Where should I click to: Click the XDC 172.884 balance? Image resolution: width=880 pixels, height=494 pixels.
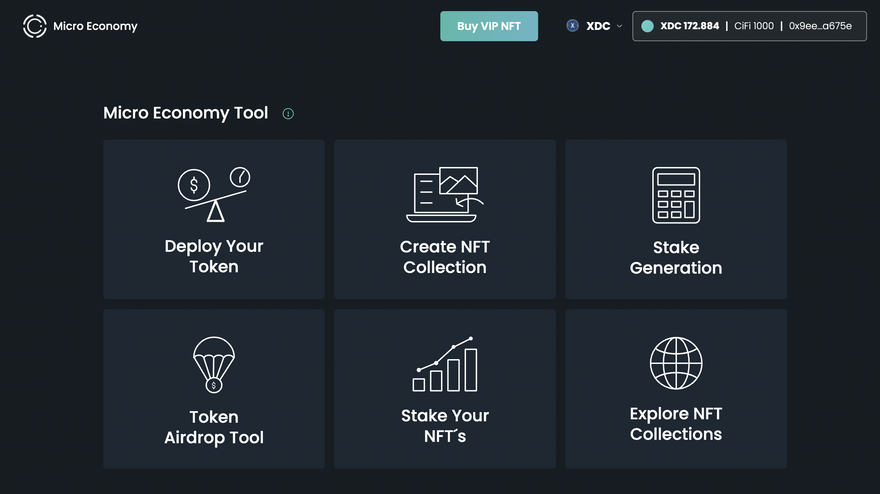point(689,26)
